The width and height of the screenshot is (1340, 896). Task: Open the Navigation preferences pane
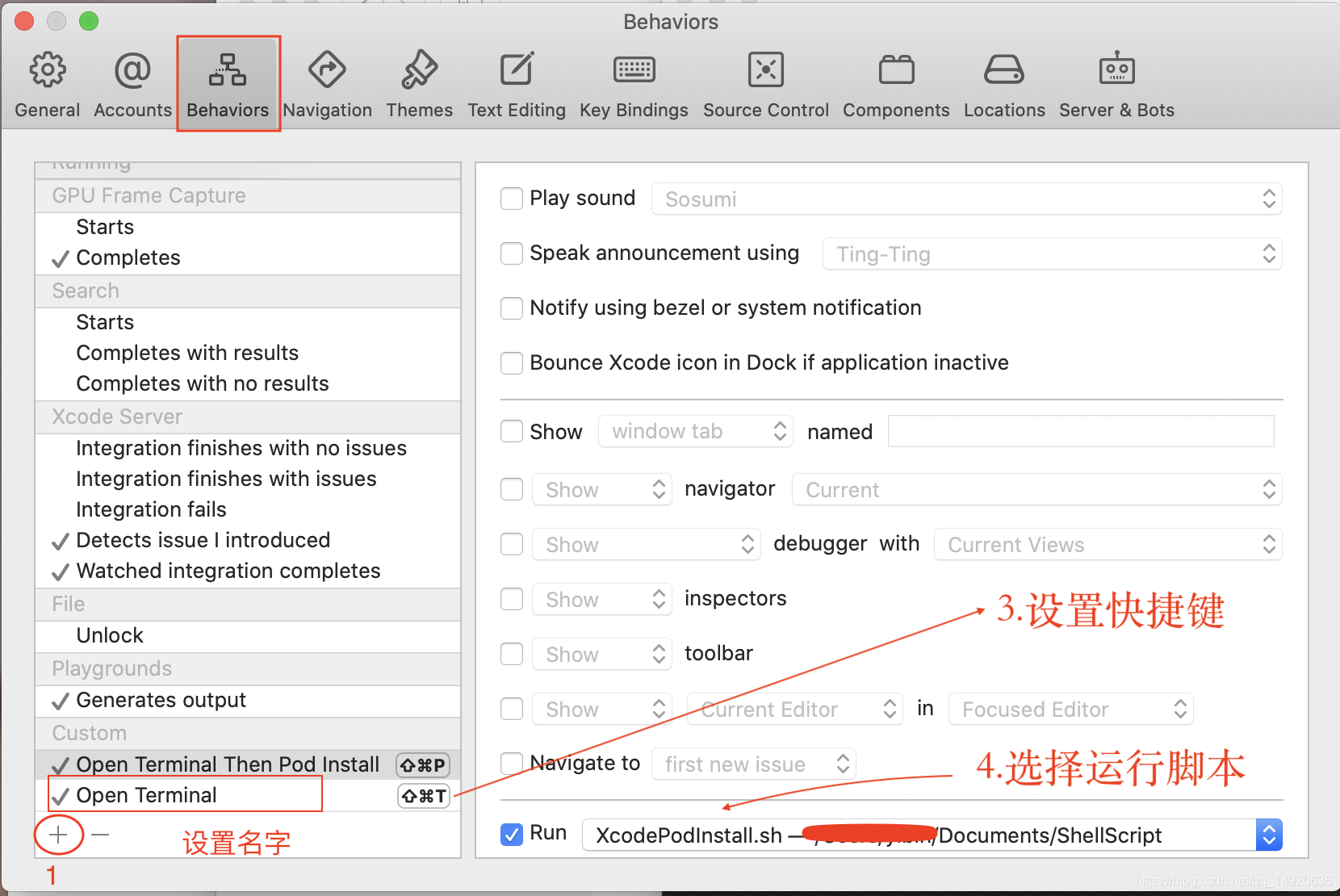pos(327,85)
